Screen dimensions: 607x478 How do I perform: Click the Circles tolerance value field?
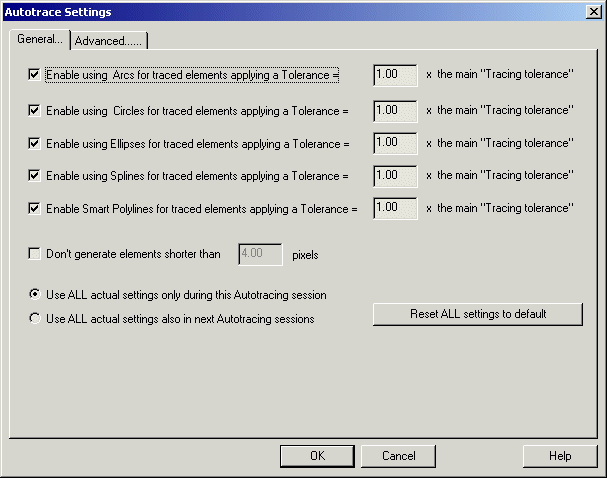(396, 110)
